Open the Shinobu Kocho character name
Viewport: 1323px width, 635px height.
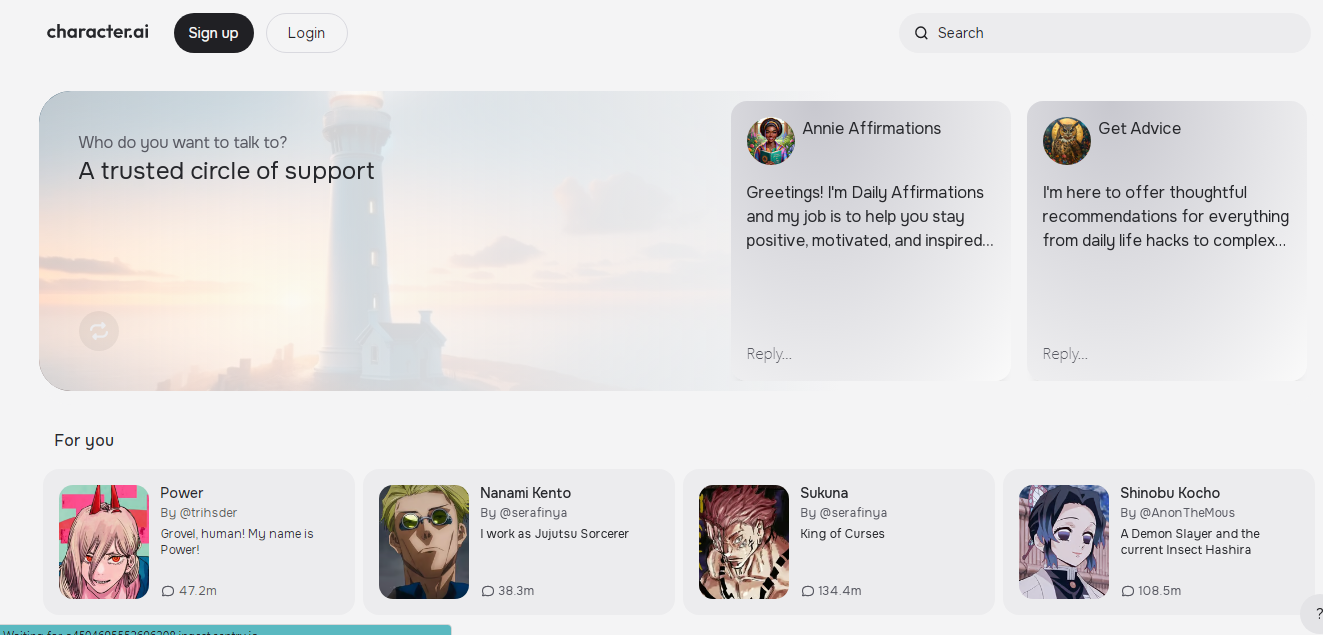[x=1169, y=493]
